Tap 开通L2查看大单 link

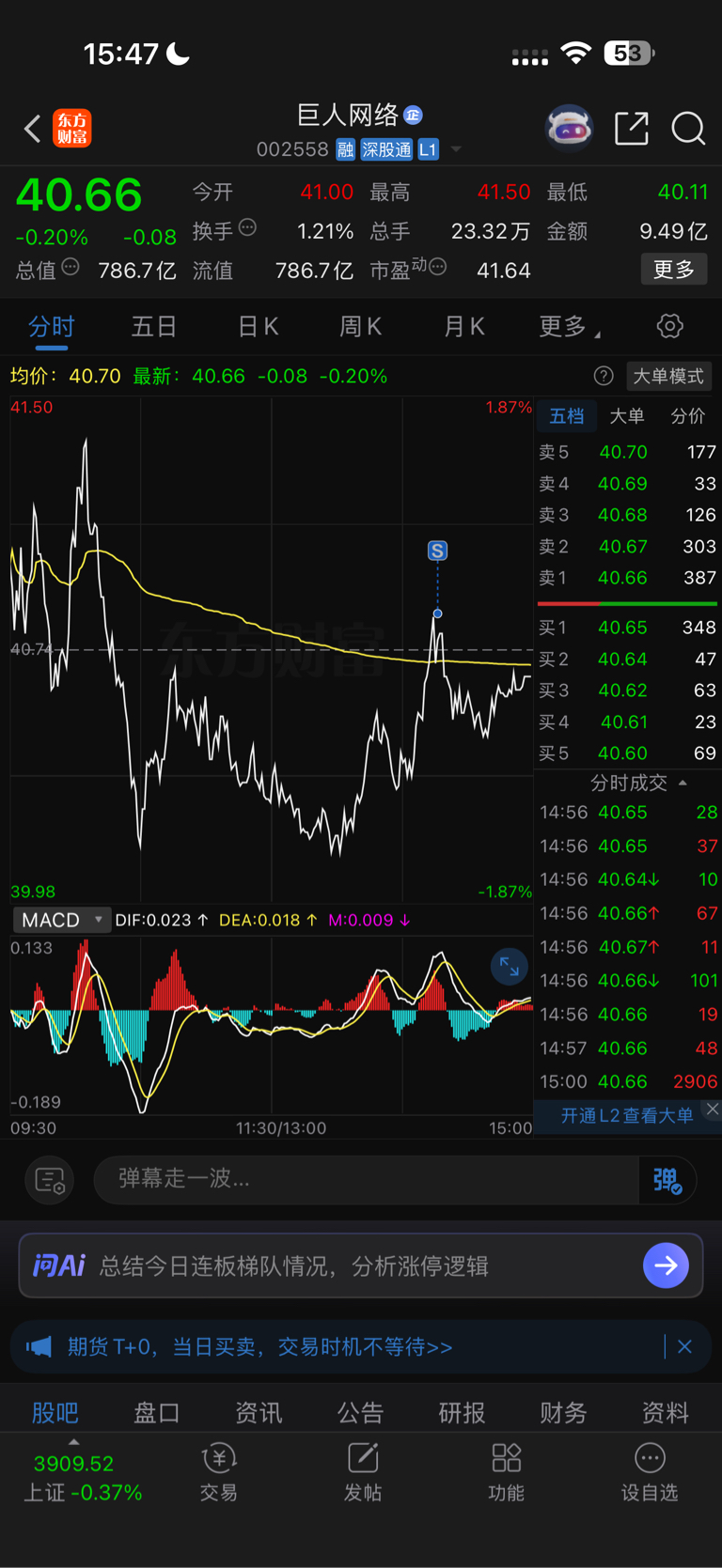627,1115
